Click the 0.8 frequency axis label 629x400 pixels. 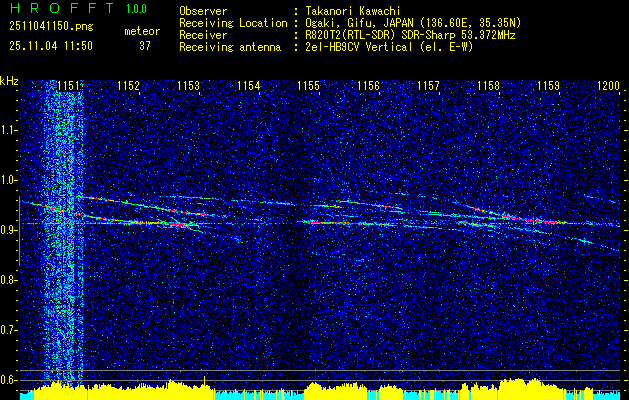pyautogui.click(x=8, y=280)
